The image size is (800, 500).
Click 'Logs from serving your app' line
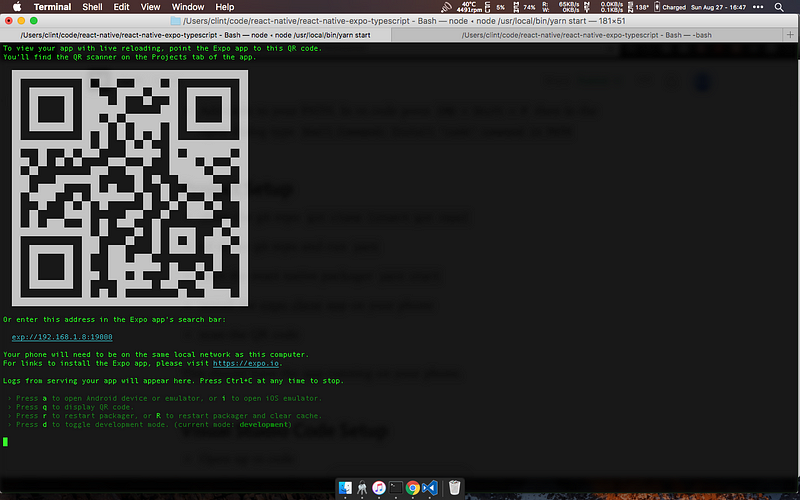(x=173, y=381)
